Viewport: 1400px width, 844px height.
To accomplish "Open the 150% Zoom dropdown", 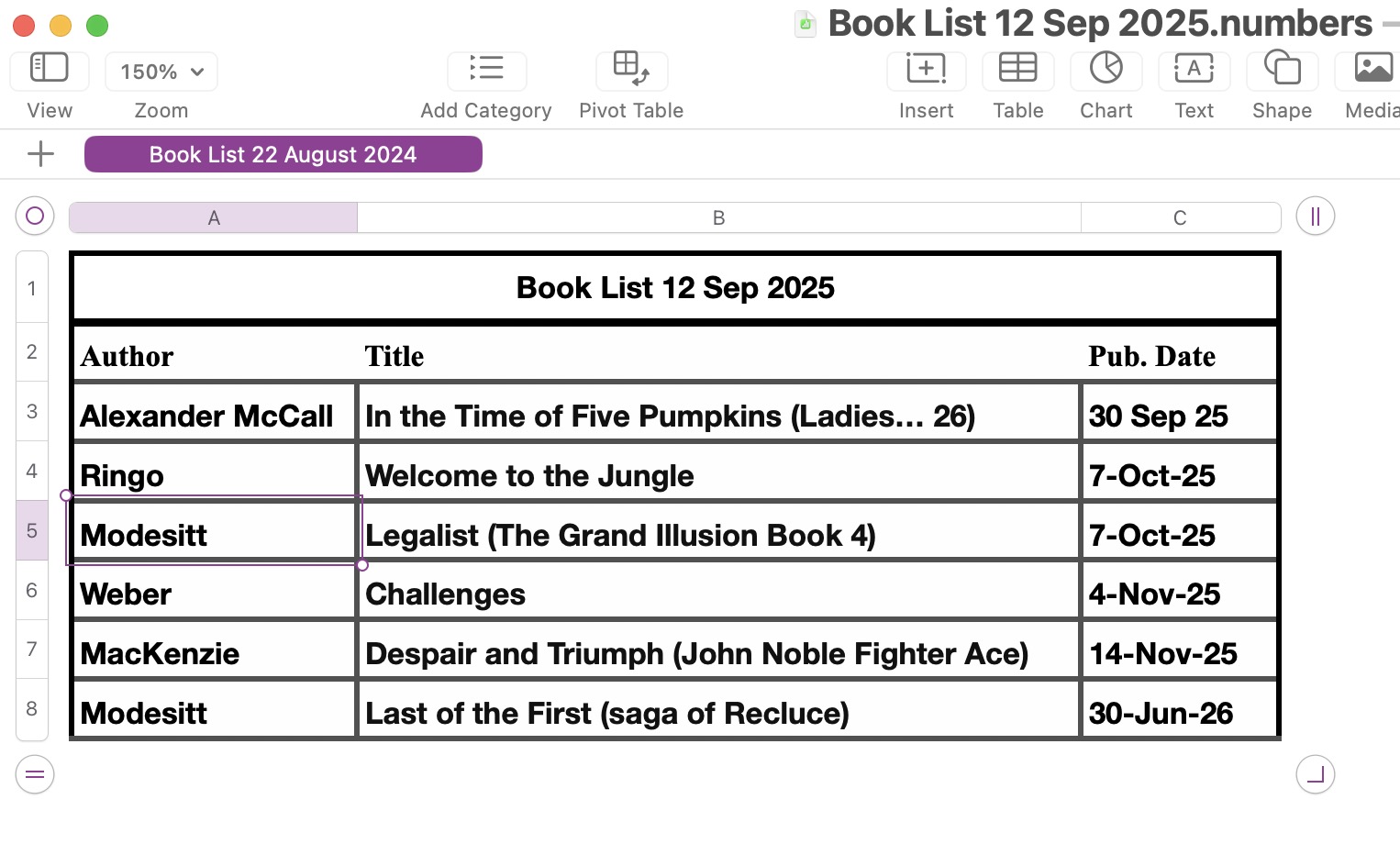I will pos(161,72).
